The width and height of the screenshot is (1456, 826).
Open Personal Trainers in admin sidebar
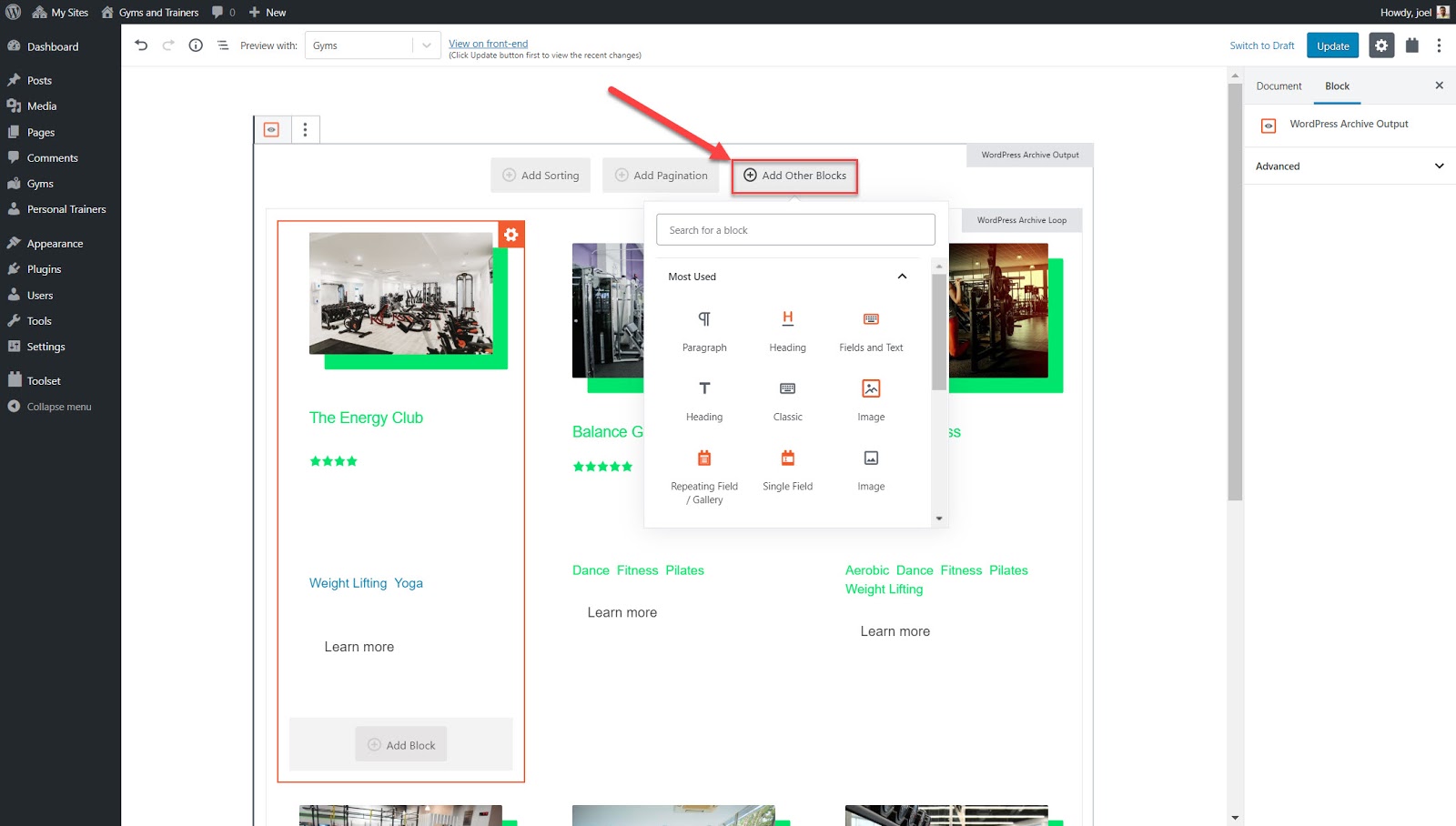pyautogui.click(x=66, y=209)
